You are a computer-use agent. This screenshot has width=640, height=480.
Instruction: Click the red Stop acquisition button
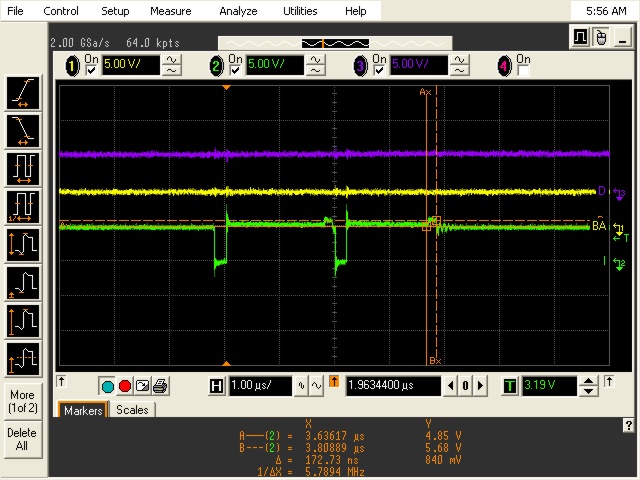click(x=125, y=386)
